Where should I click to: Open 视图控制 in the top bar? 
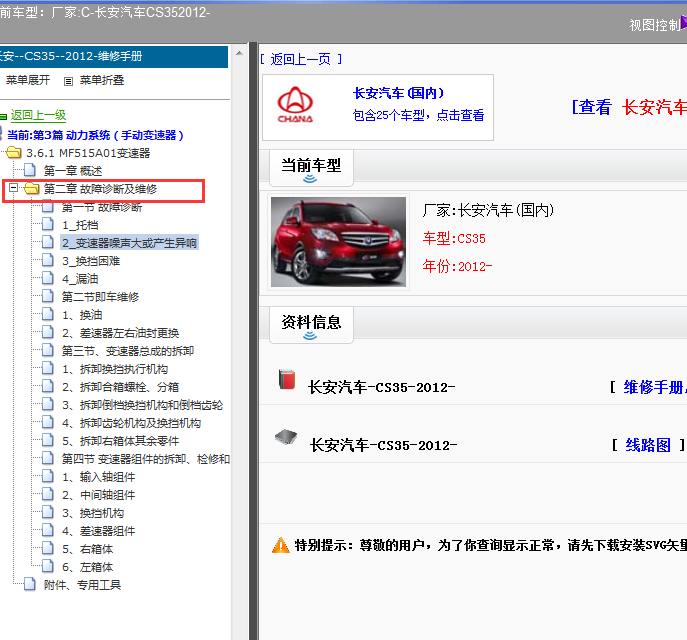[655, 25]
